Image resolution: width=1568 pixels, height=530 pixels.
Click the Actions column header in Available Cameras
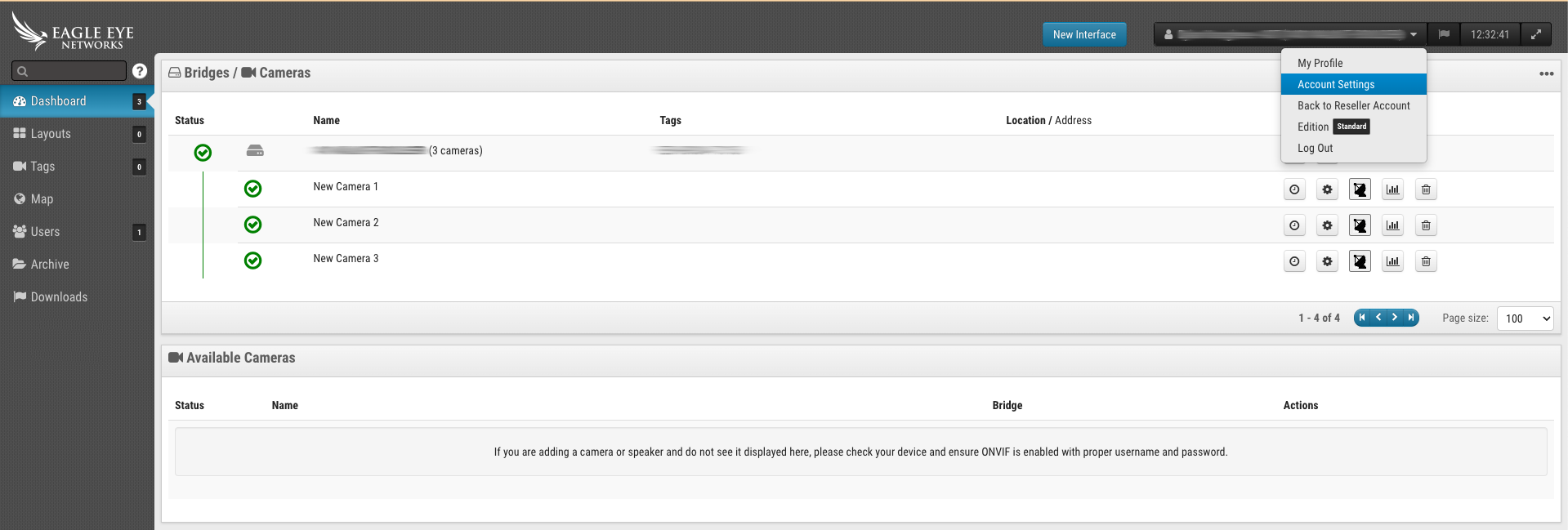1300,405
